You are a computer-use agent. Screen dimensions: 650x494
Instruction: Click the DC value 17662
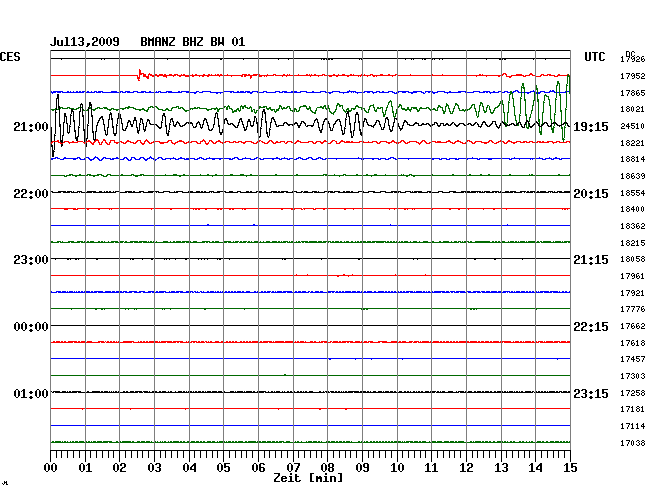(x=633, y=326)
